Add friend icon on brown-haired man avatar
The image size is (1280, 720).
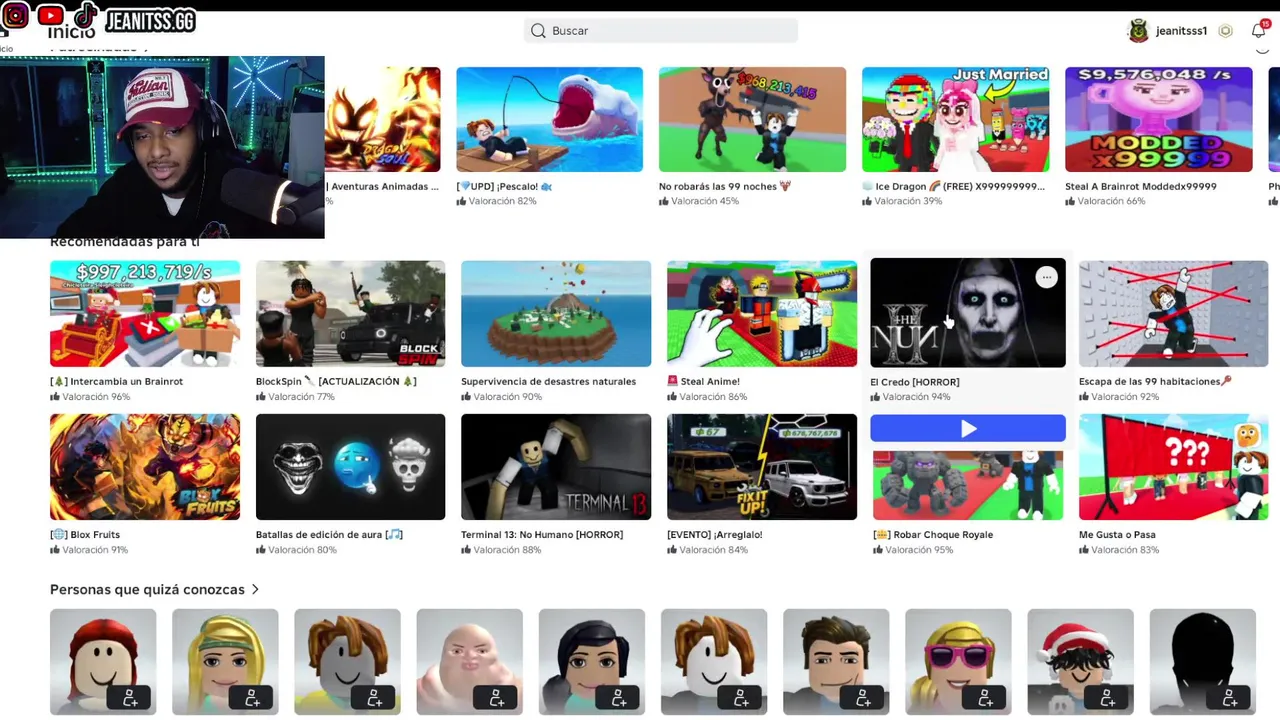point(863,697)
